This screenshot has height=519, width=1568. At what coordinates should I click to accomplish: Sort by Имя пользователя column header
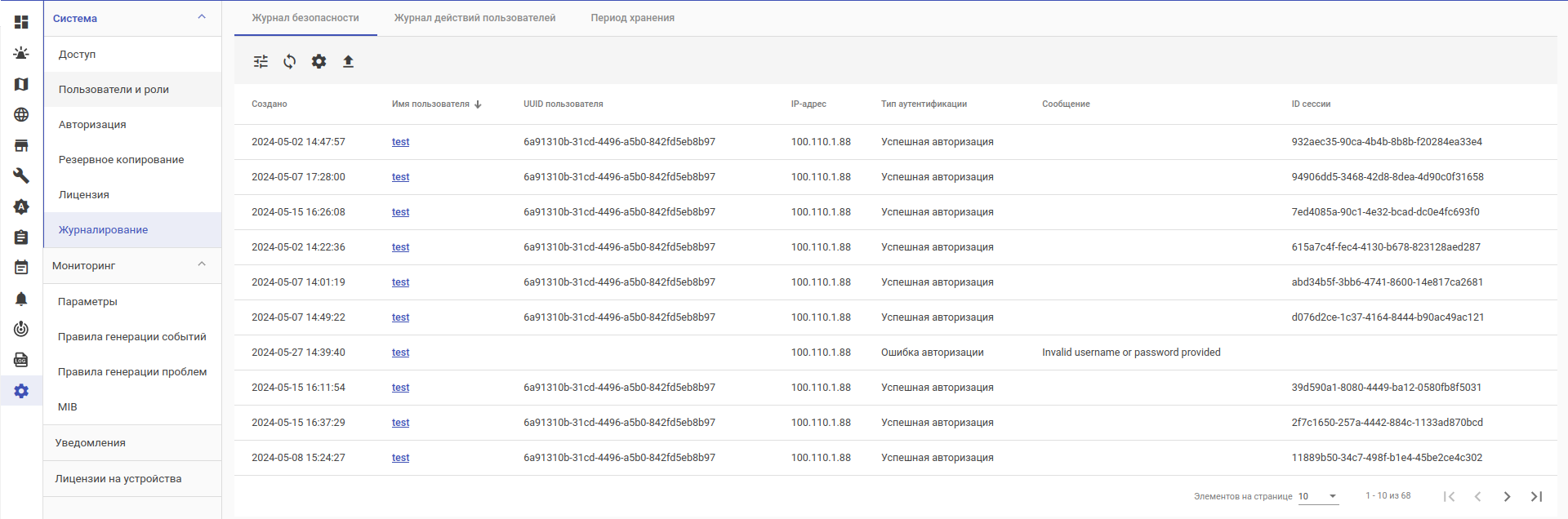430,104
